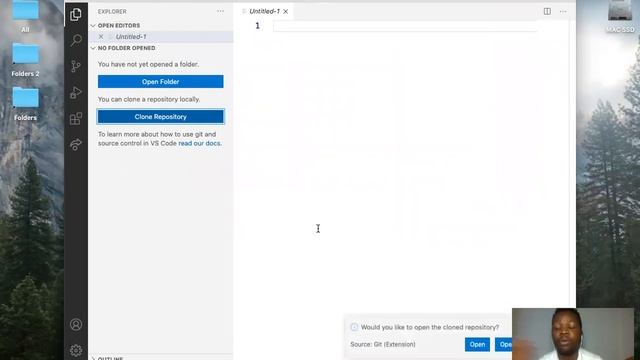
Task: Select the Folders desktop folder
Action: (25, 104)
